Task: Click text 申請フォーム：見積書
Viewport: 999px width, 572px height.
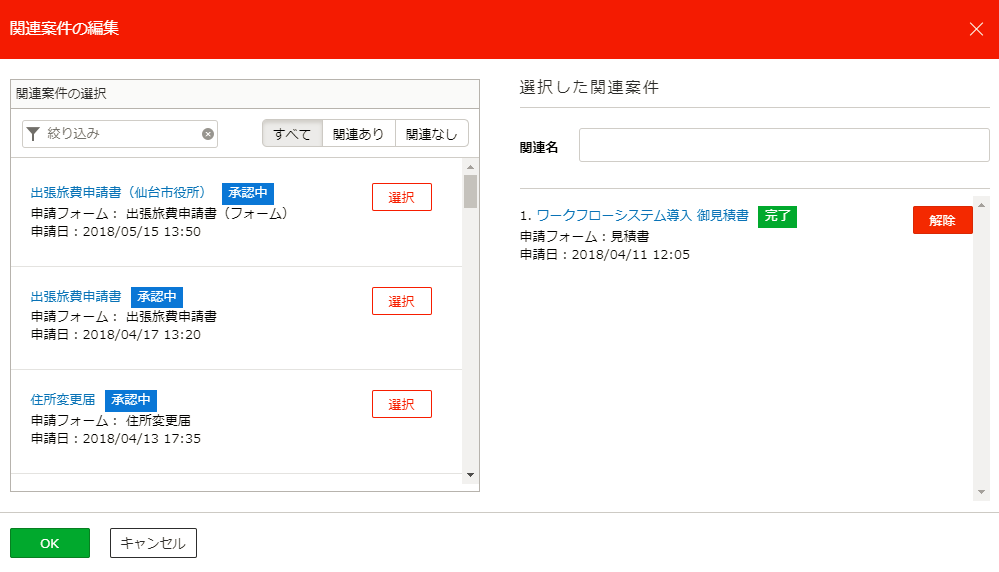Action: [584, 236]
